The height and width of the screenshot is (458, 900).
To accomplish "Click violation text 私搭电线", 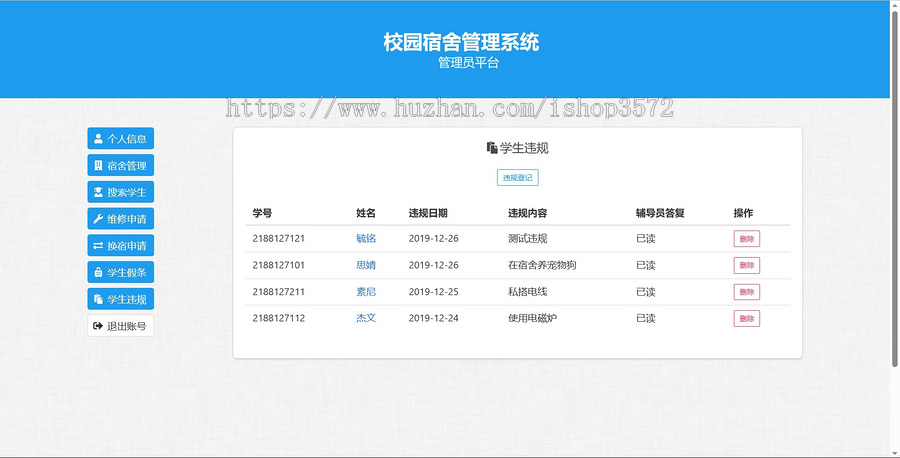I will 527,292.
